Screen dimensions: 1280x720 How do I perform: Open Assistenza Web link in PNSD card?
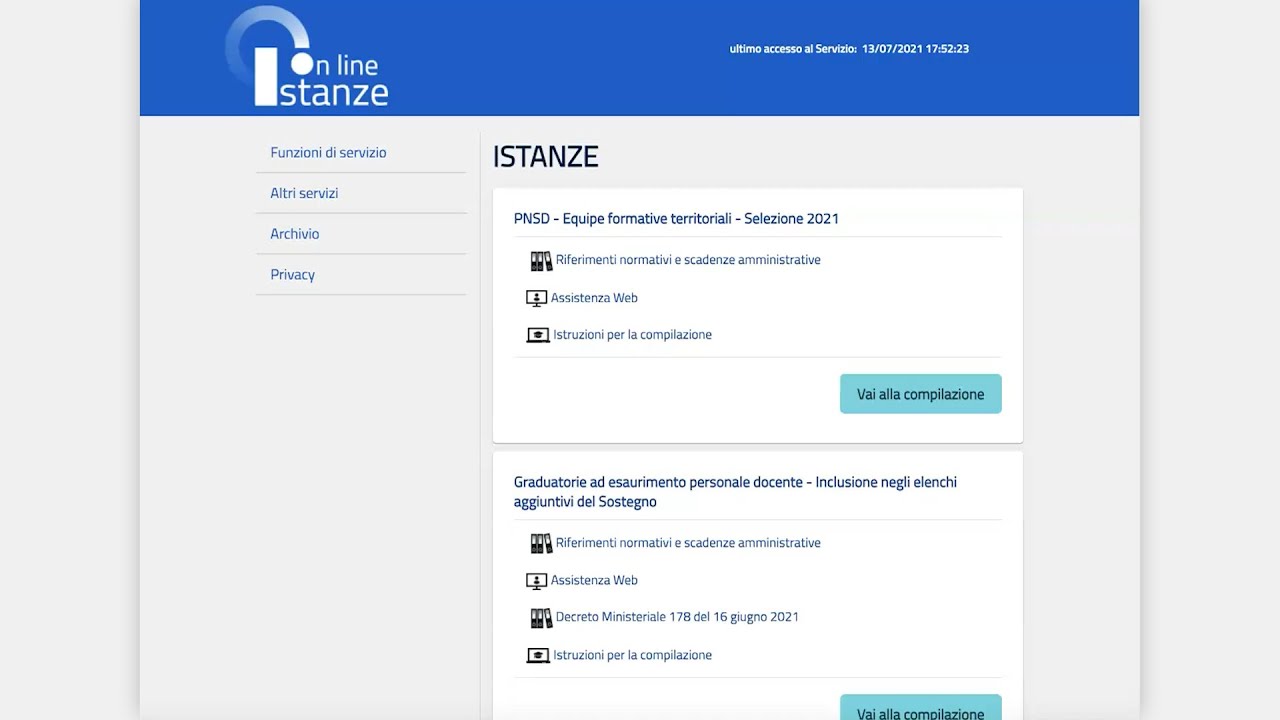pyautogui.click(x=594, y=298)
